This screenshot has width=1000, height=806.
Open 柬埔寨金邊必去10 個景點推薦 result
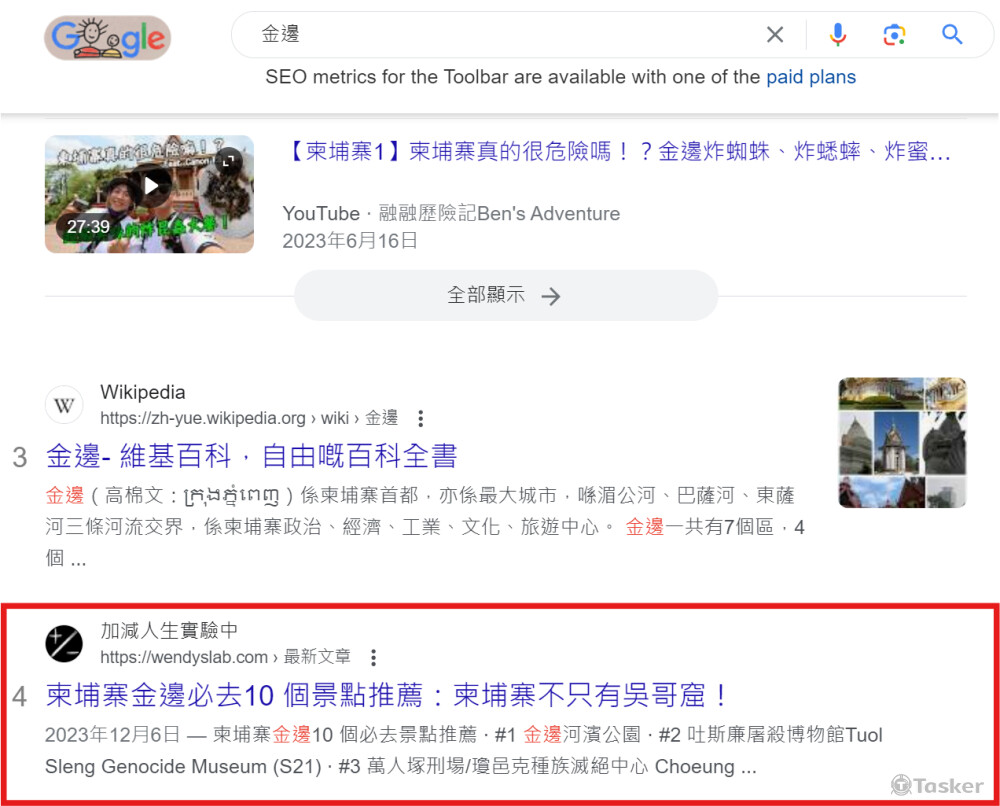(386, 695)
